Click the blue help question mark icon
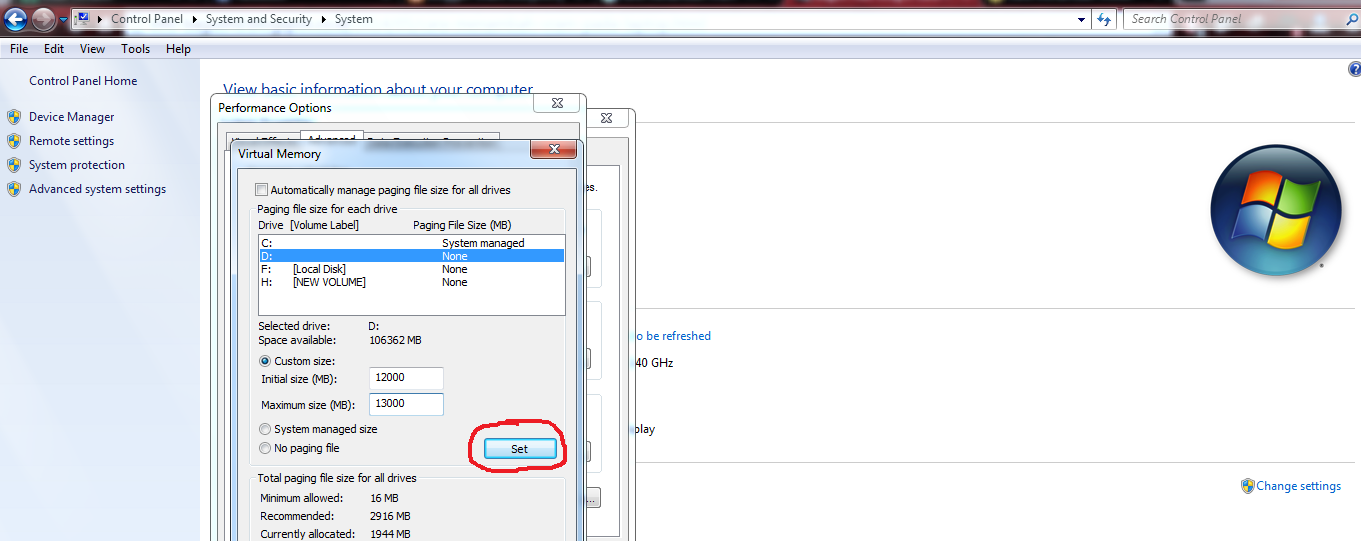This screenshot has width=1361, height=541. [x=1354, y=69]
